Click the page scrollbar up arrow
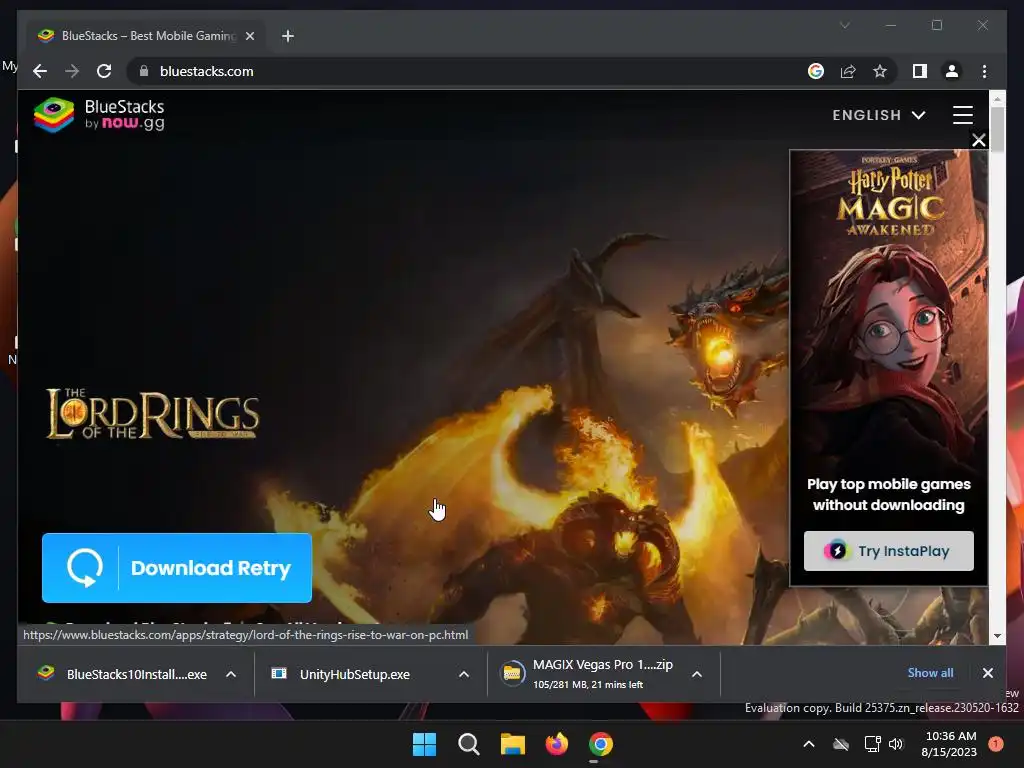The width and height of the screenshot is (1024, 768). [x=997, y=99]
